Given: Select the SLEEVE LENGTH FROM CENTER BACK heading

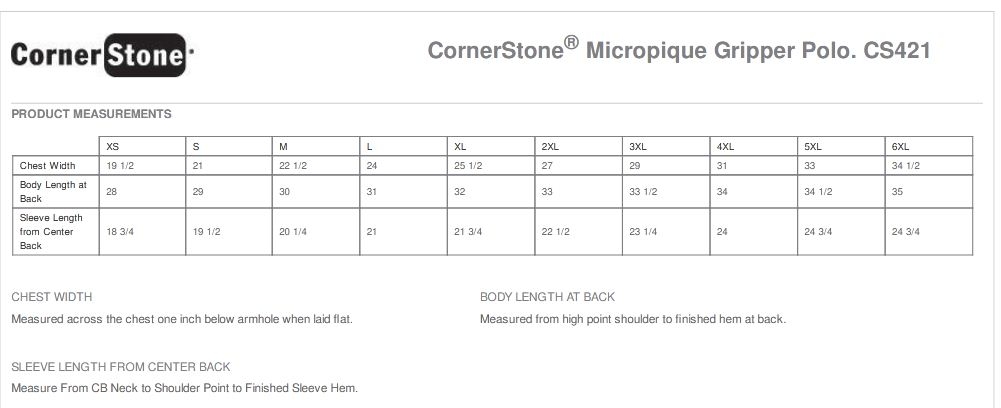Looking at the screenshot, I should (x=121, y=367).
